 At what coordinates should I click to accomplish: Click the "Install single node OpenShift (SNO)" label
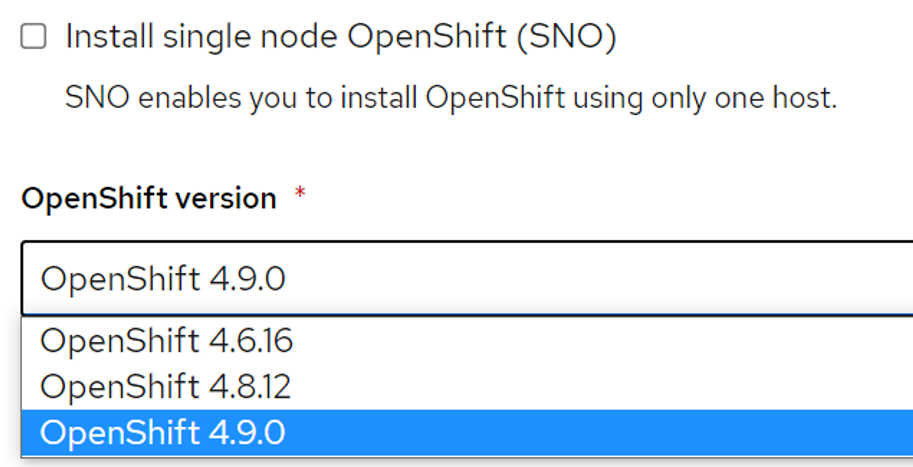pyautogui.click(x=340, y=38)
